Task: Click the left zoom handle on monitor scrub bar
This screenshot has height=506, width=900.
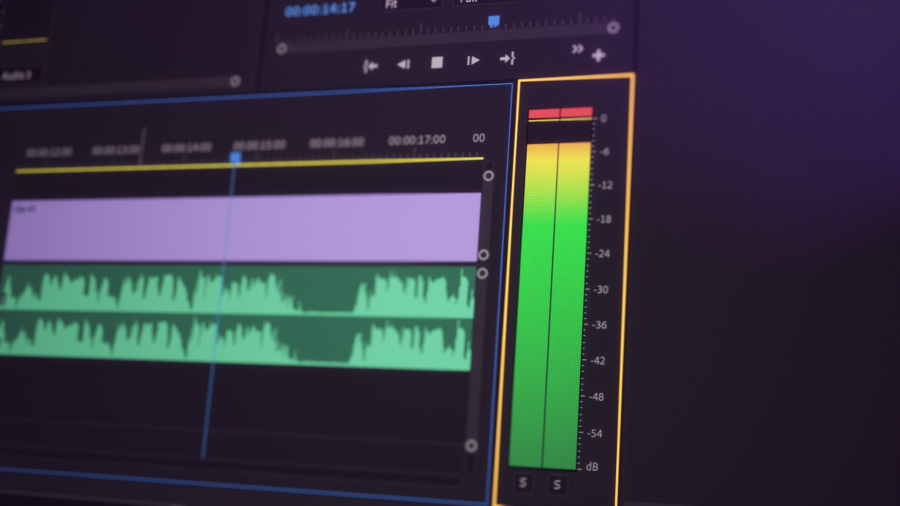Action: click(281, 49)
